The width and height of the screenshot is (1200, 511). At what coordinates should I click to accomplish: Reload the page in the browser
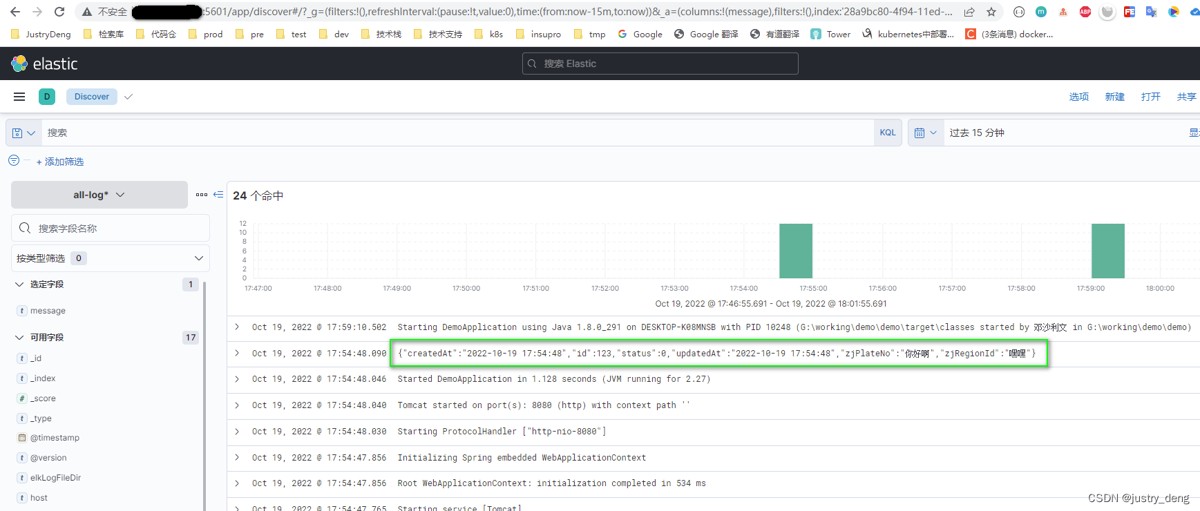click(x=59, y=12)
